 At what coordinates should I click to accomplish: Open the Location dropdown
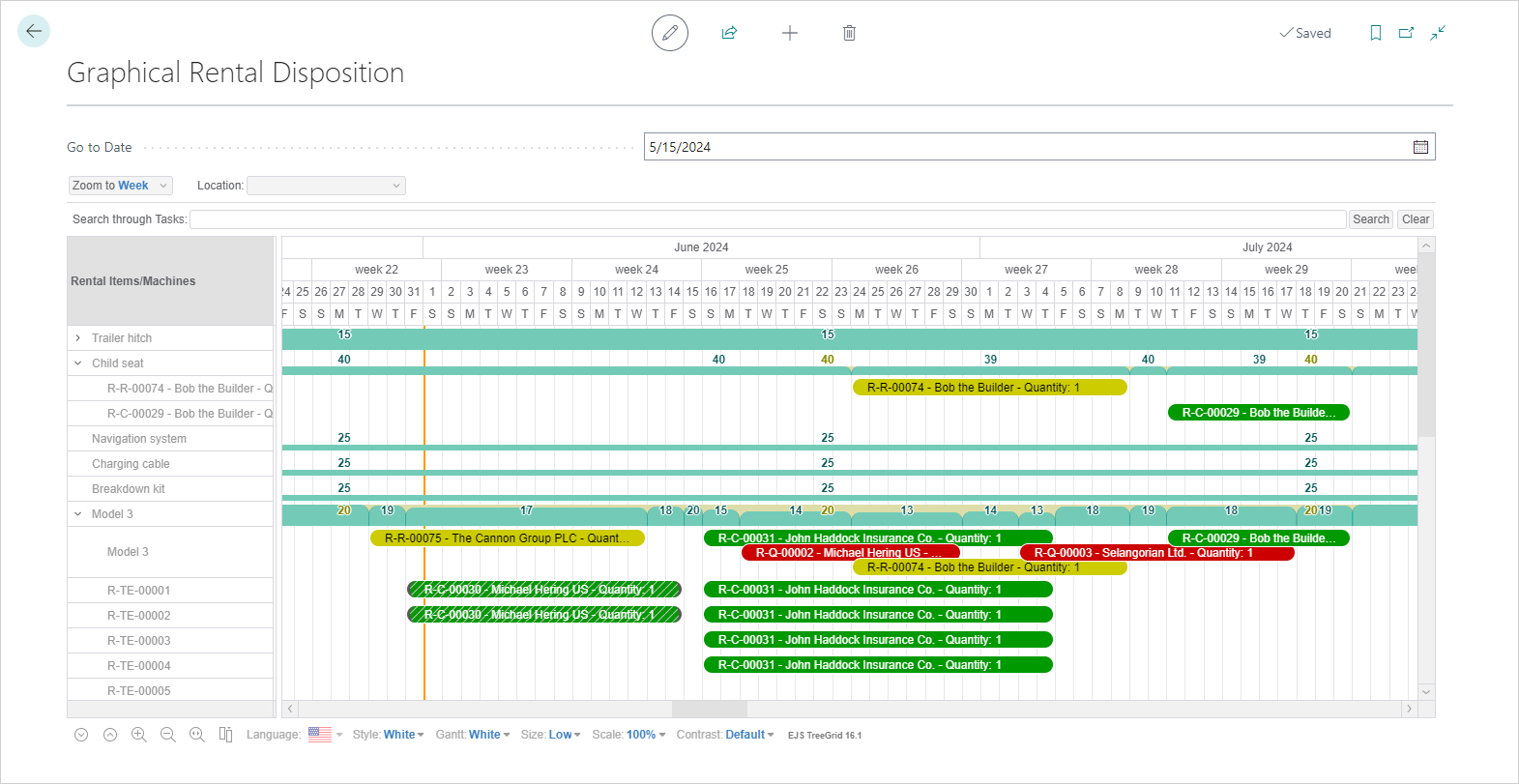(x=326, y=186)
